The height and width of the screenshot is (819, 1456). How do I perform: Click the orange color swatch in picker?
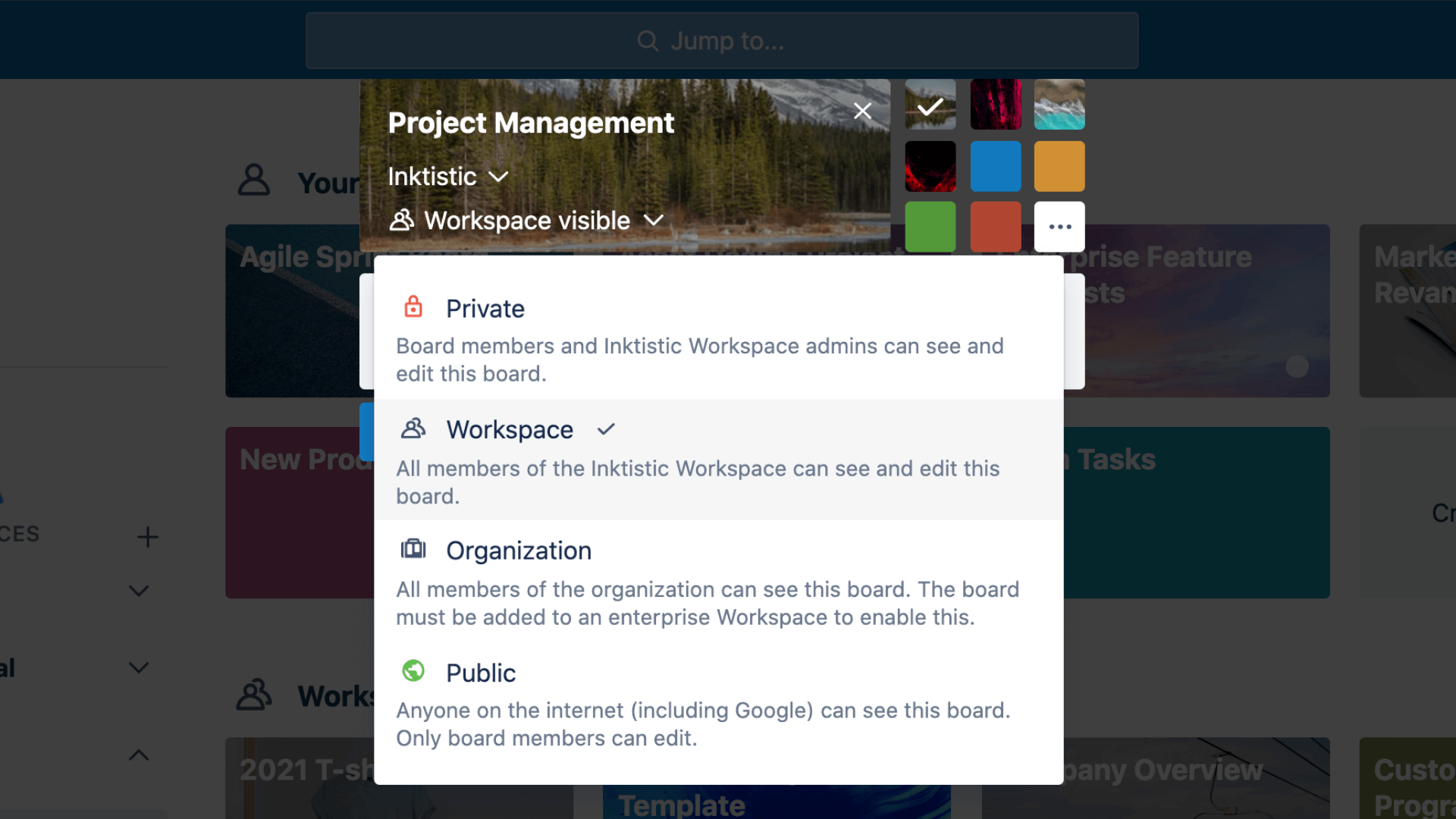tap(1059, 166)
